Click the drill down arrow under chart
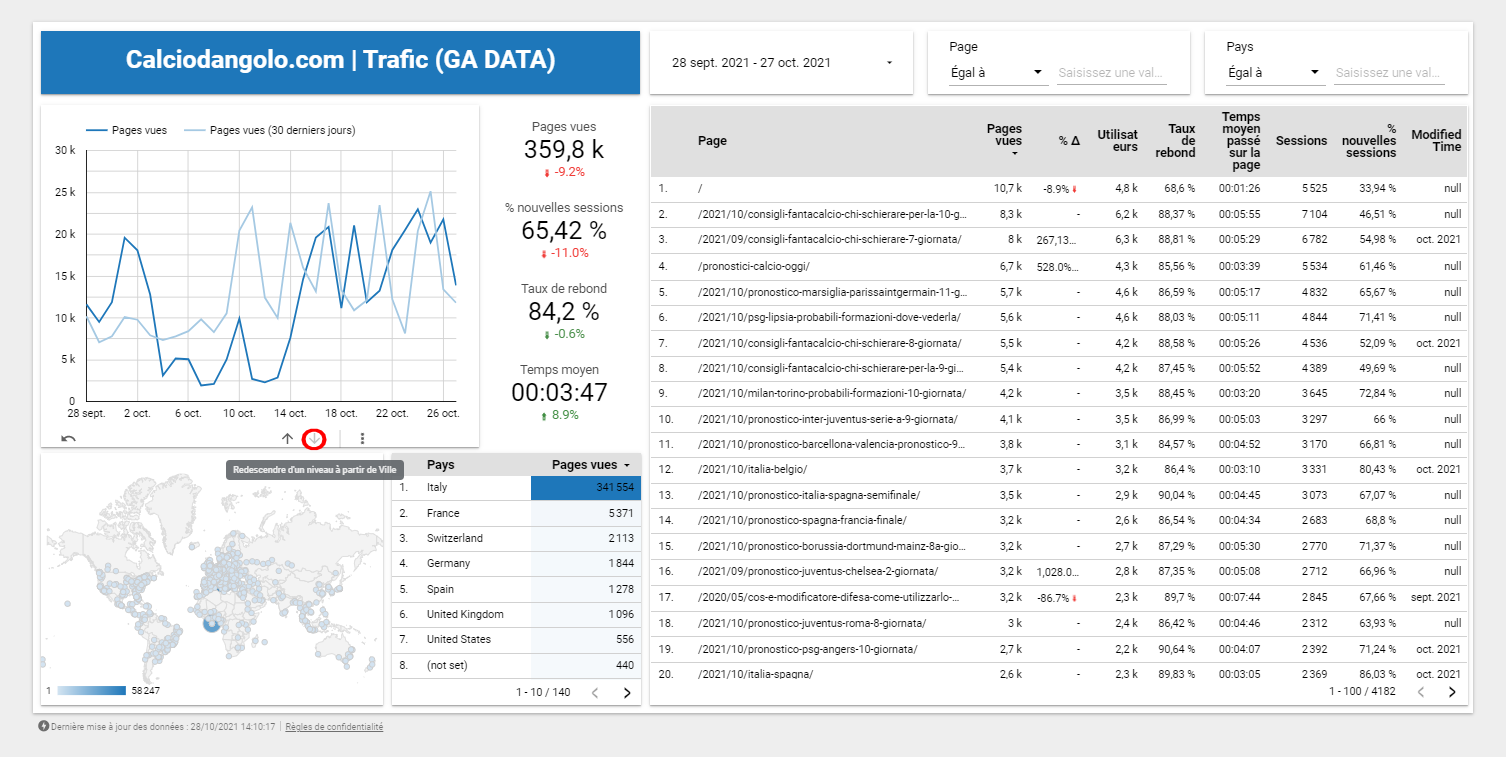Screen dimensions: 1506x757 pos(315,438)
